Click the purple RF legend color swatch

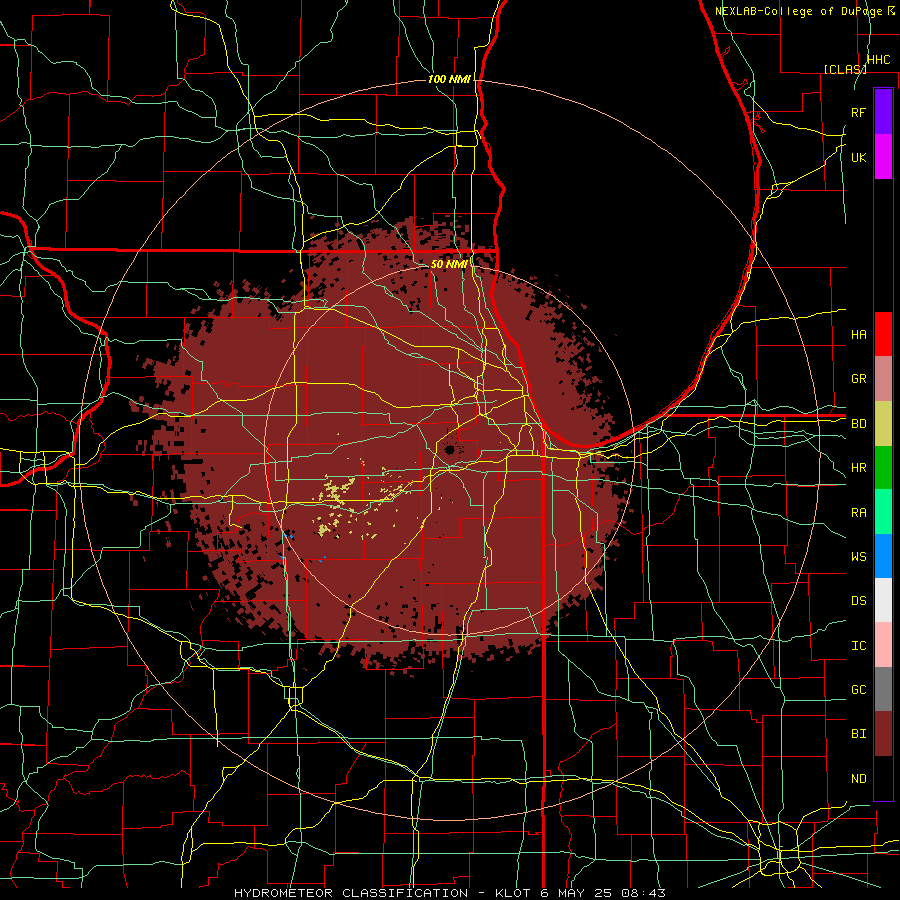pyautogui.click(x=883, y=111)
